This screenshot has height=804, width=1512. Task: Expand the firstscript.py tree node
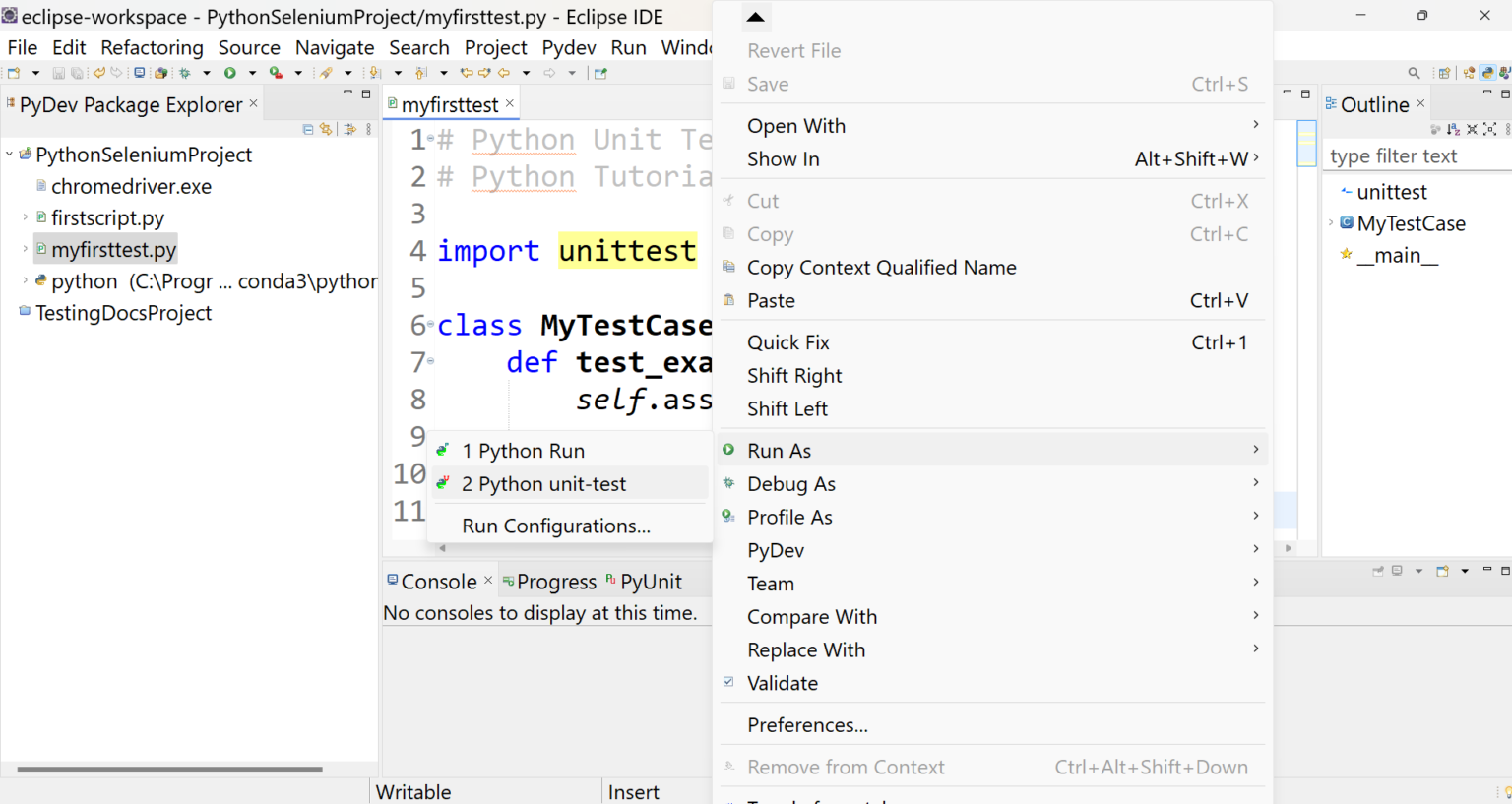(x=26, y=217)
